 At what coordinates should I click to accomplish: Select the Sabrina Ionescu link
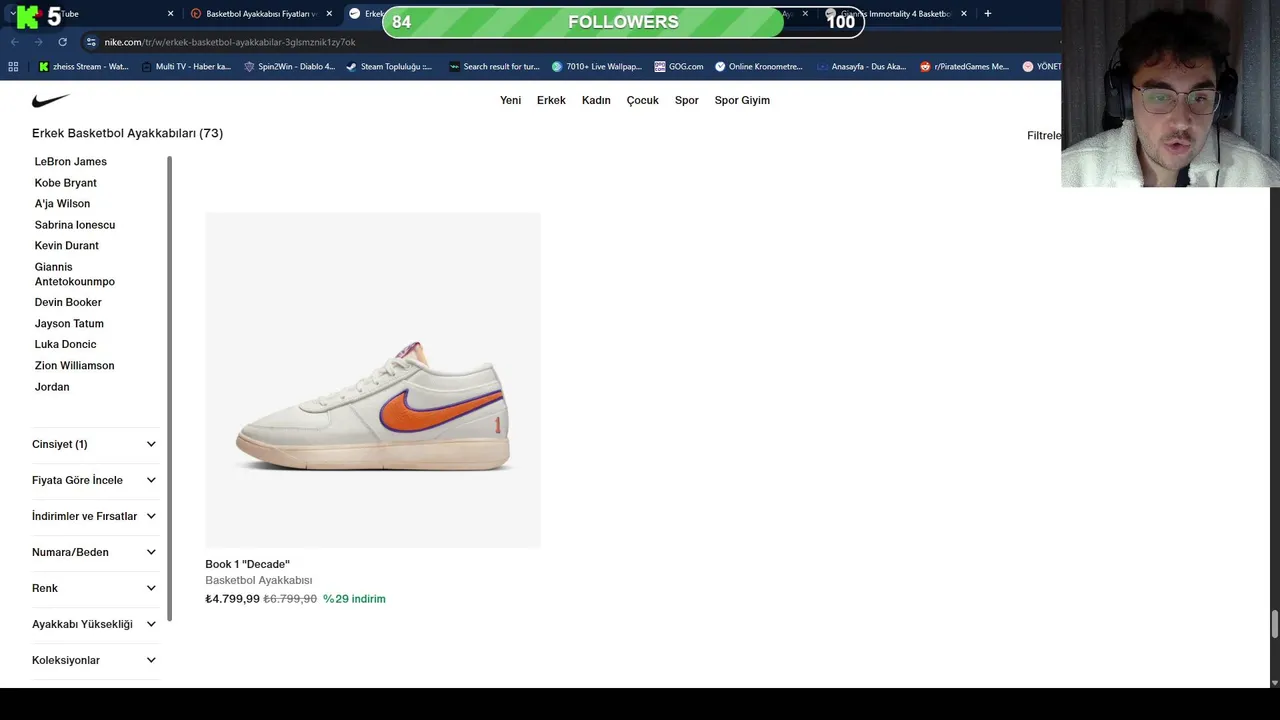pyautogui.click(x=75, y=225)
